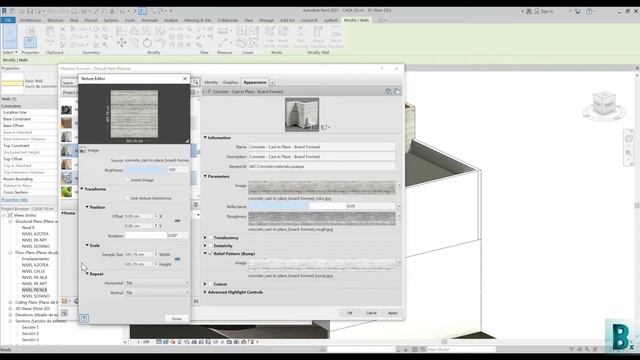The width and height of the screenshot is (640, 360).
Task: Switch to the Graphics tab
Action: click(x=230, y=82)
